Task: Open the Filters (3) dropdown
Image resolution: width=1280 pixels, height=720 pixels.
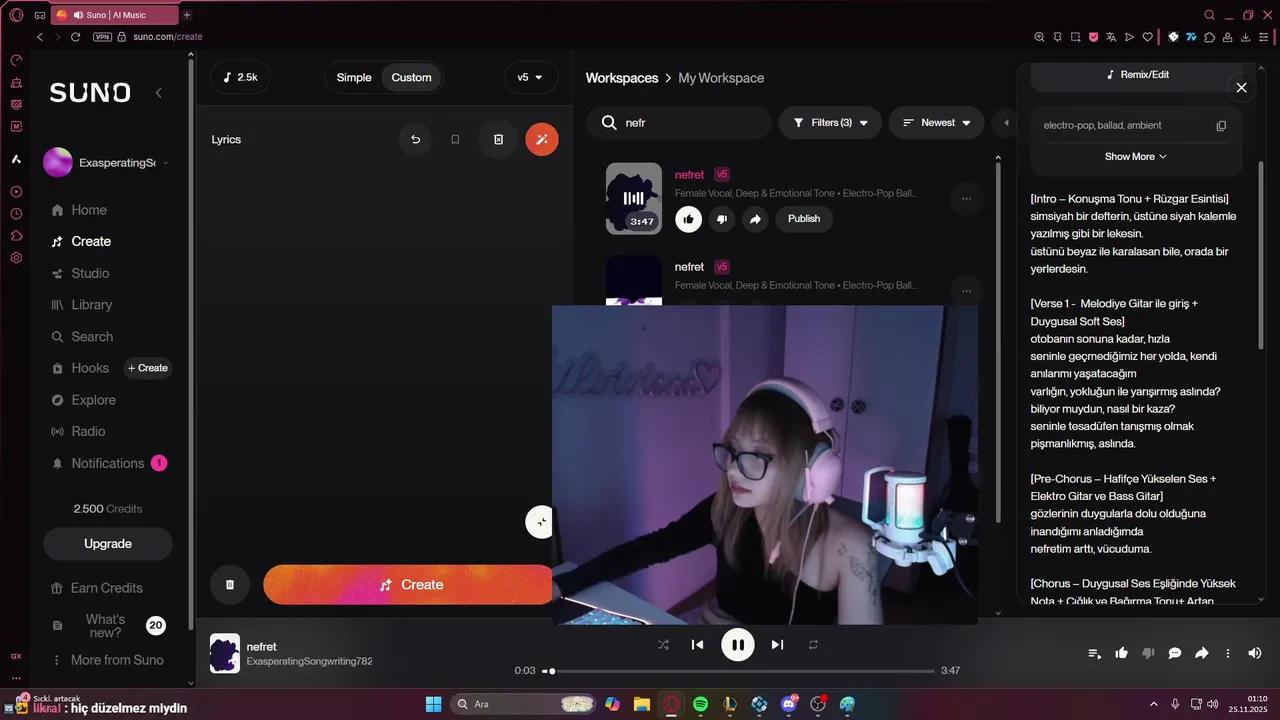Action: 830,123
